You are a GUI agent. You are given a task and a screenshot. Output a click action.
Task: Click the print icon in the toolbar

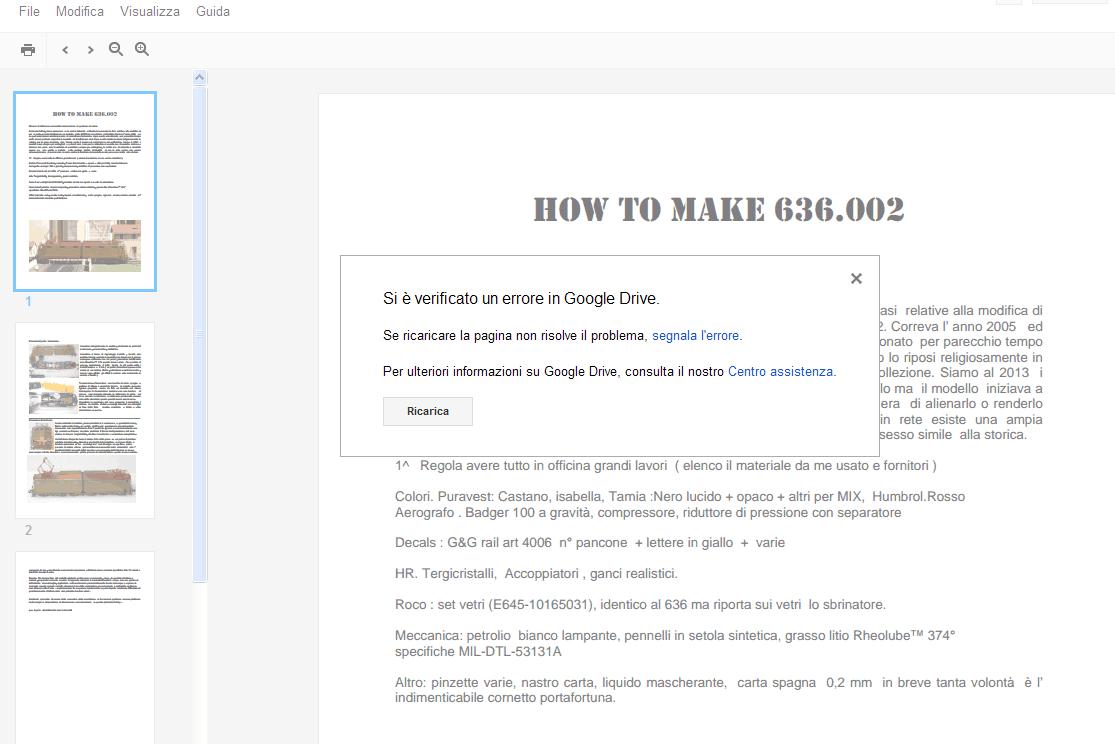pos(28,50)
